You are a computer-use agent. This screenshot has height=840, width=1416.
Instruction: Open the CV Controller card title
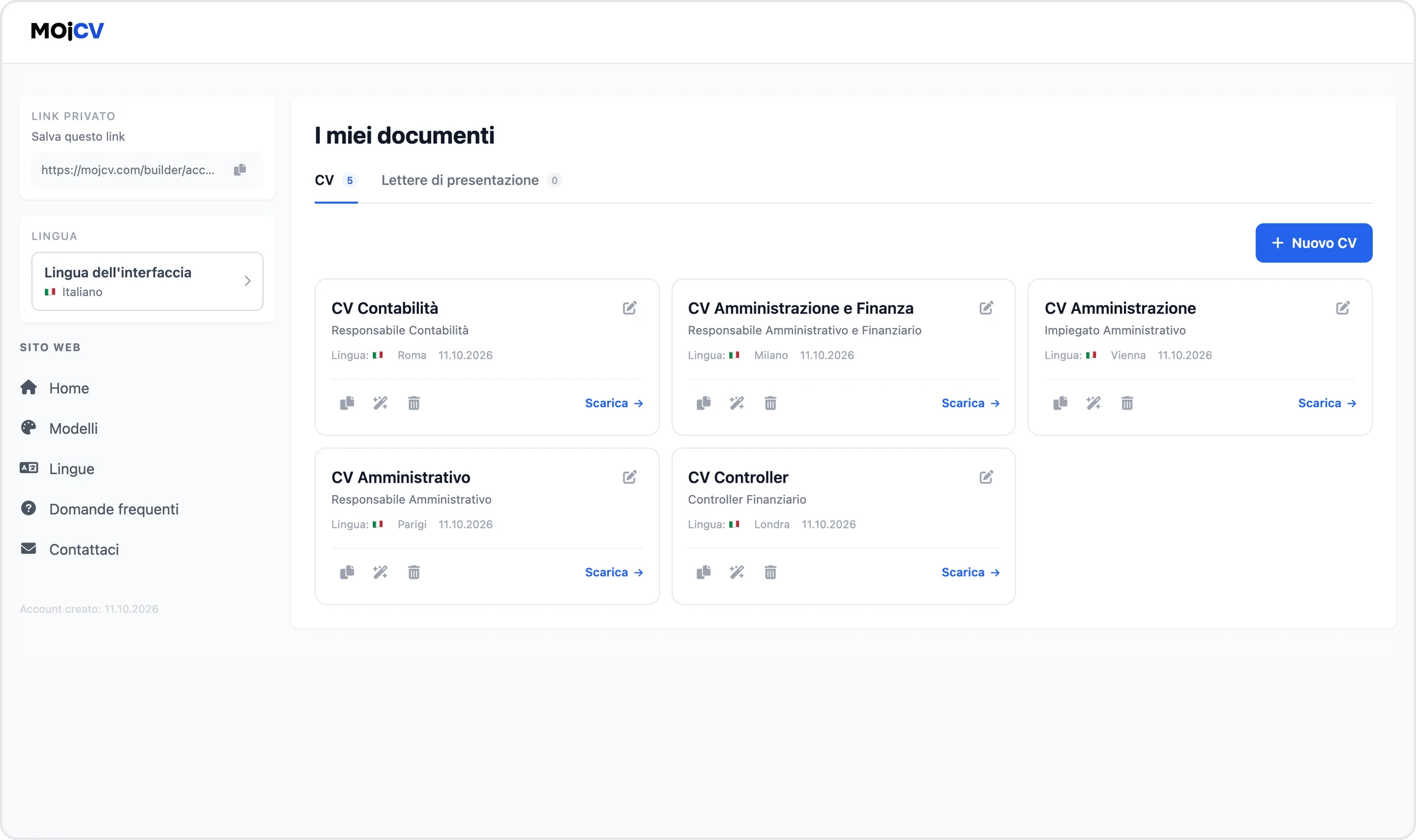pyautogui.click(x=738, y=477)
